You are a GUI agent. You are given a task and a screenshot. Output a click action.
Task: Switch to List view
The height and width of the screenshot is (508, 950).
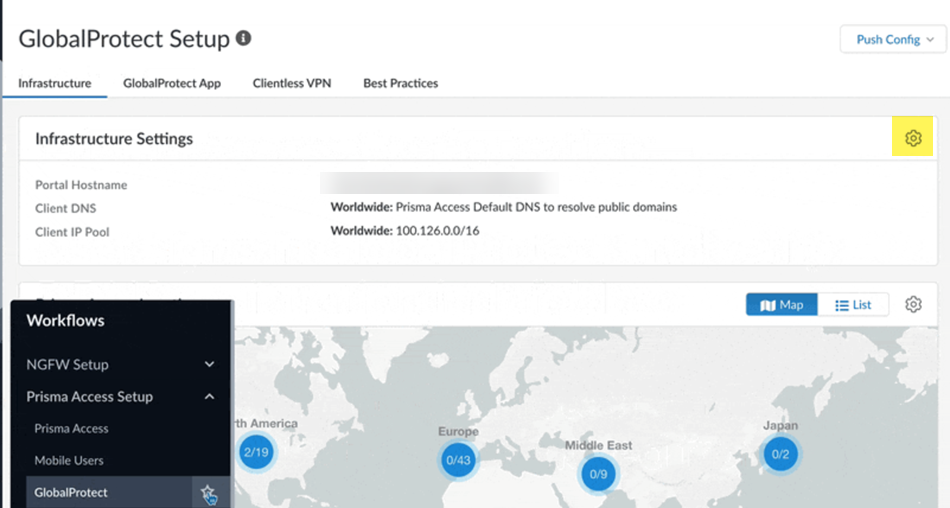(x=853, y=305)
